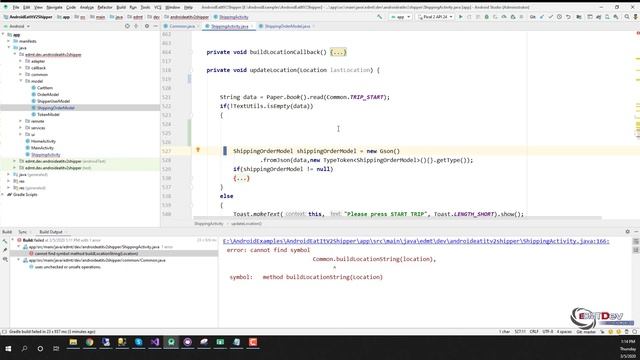This screenshot has height=360, width=640.
Task: Click the filter magnifier icon in Build panel
Action: click(5, 259)
